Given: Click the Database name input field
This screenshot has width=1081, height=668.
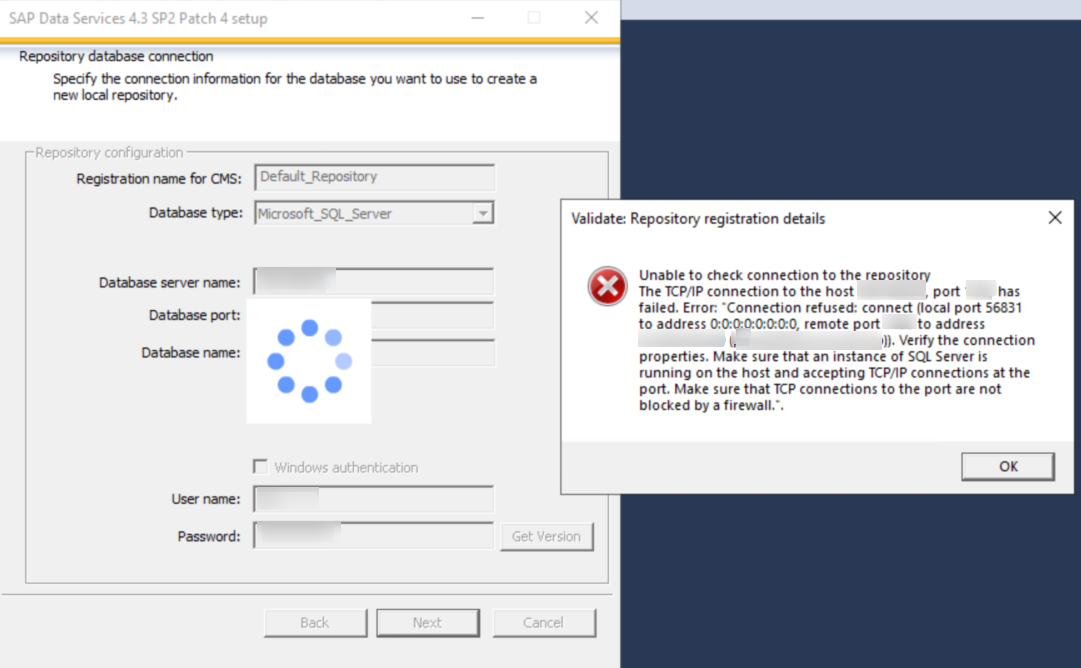Looking at the screenshot, I should [433, 353].
